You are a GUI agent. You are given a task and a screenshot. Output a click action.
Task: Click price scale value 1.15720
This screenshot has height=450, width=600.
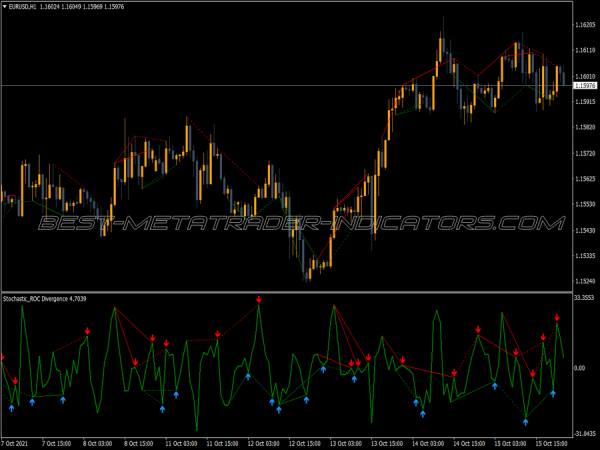(x=585, y=153)
